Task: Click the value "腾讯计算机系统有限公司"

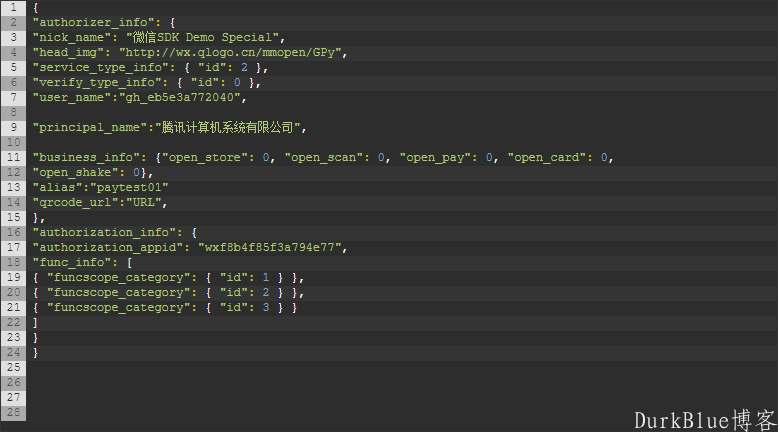Action: (228, 127)
